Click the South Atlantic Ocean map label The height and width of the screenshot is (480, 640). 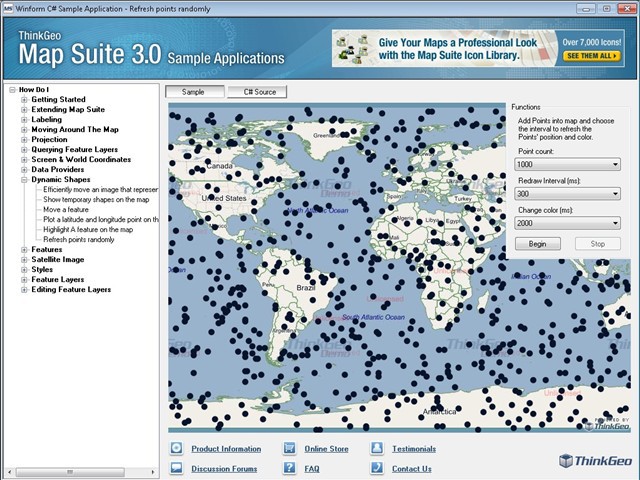click(x=373, y=317)
